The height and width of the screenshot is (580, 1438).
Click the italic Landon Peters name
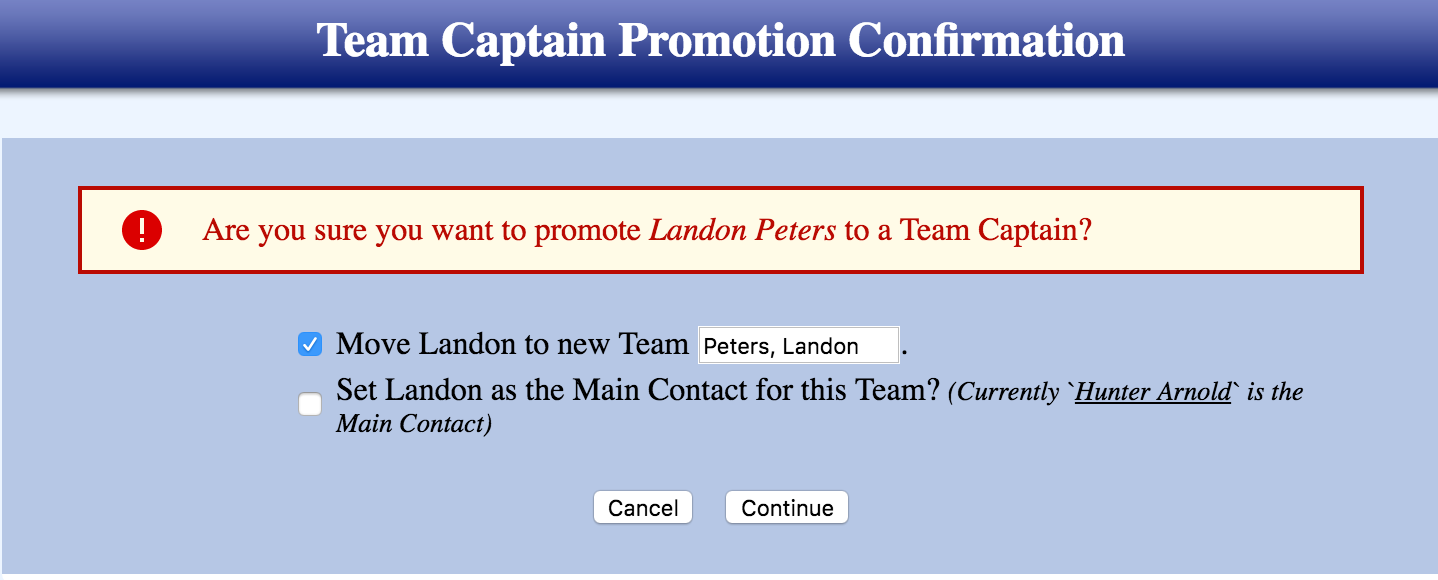point(742,230)
